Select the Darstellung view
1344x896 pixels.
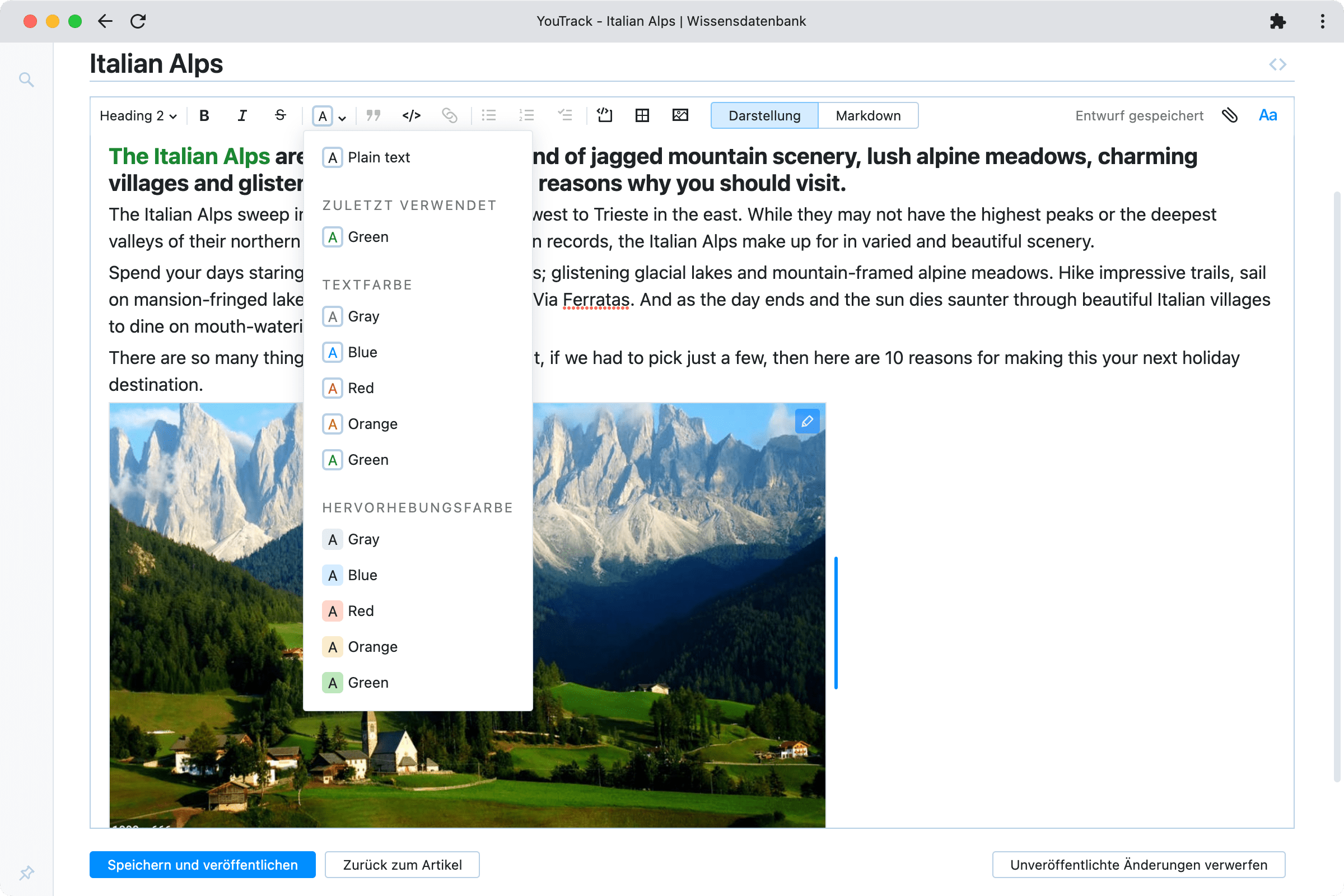764,115
